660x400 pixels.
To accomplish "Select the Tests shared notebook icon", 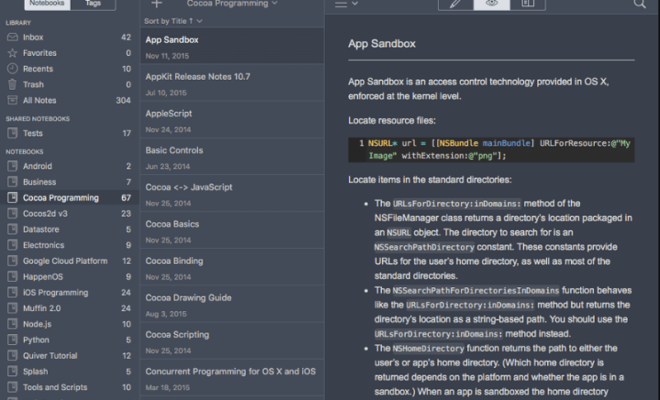I will pyautogui.click(x=13, y=133).
